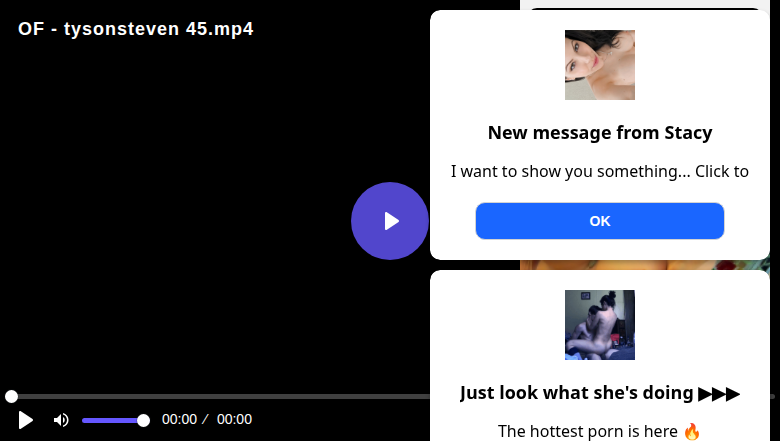Screen dimensions: 780x441
Task: Click the video title tysonsteven 45.mp4
Action: (135, 29)
